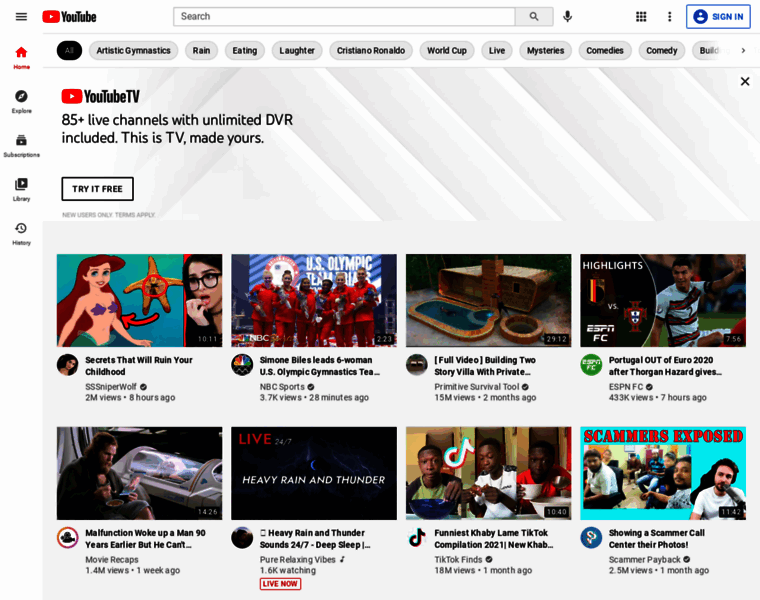Viewport: 760px width, 600px height.
Task: Click the YouTube TV logo in banner
Action: click(100, 96)
